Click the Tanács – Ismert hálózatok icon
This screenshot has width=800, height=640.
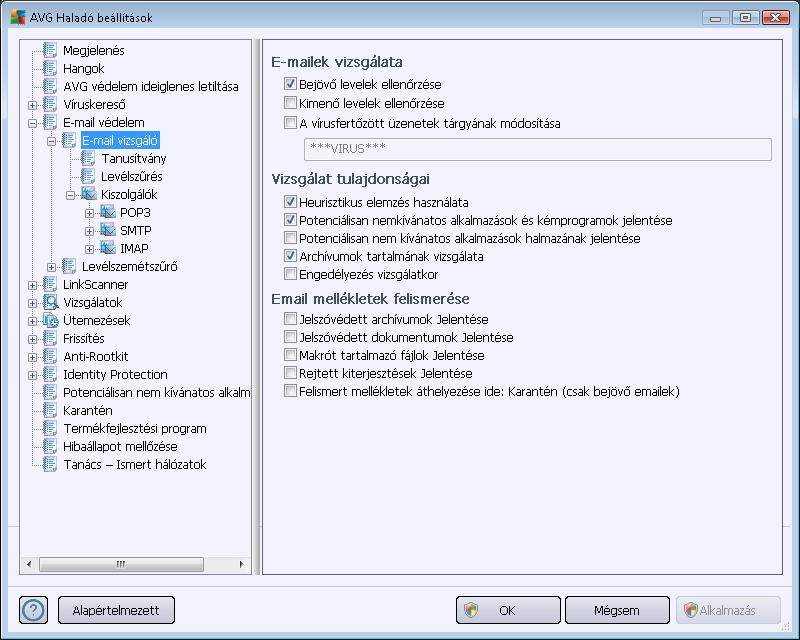pos(50,464)
